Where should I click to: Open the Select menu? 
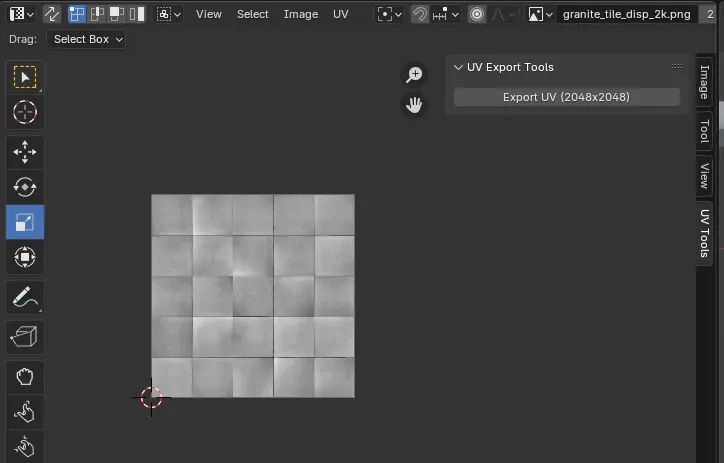point(253,14)
